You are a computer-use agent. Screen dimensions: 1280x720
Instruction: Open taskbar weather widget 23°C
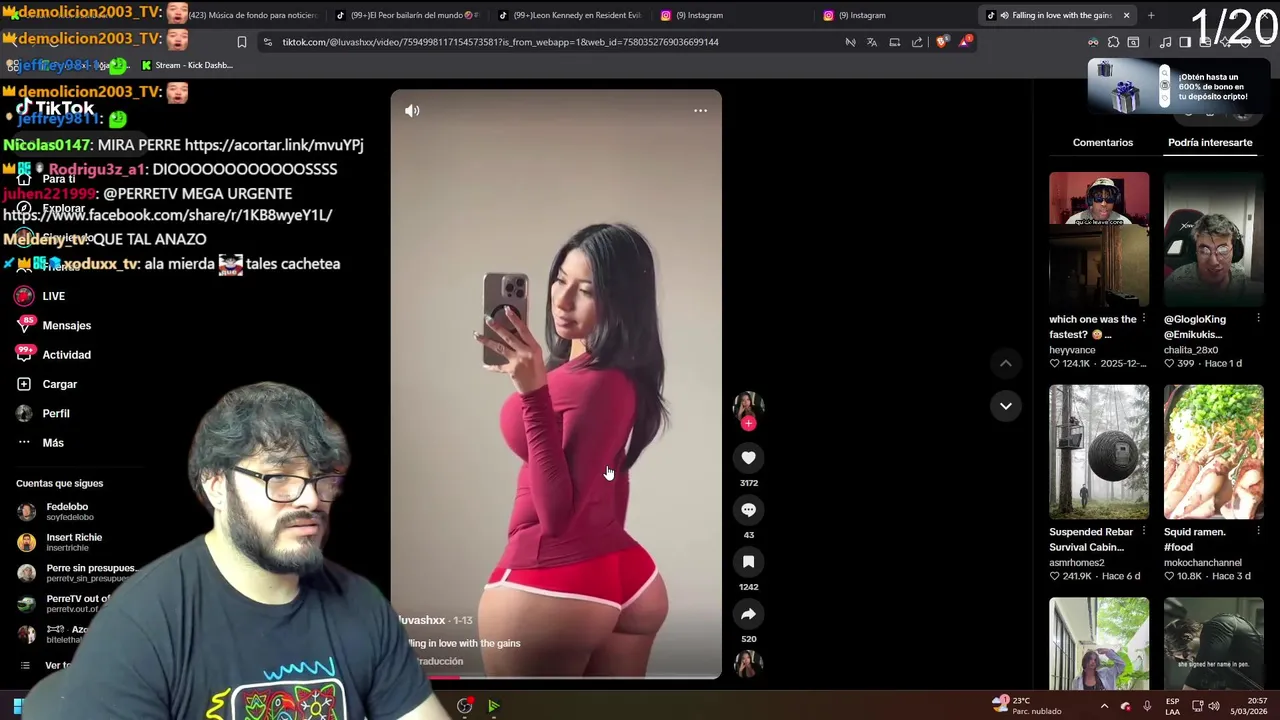(1026, 705)
